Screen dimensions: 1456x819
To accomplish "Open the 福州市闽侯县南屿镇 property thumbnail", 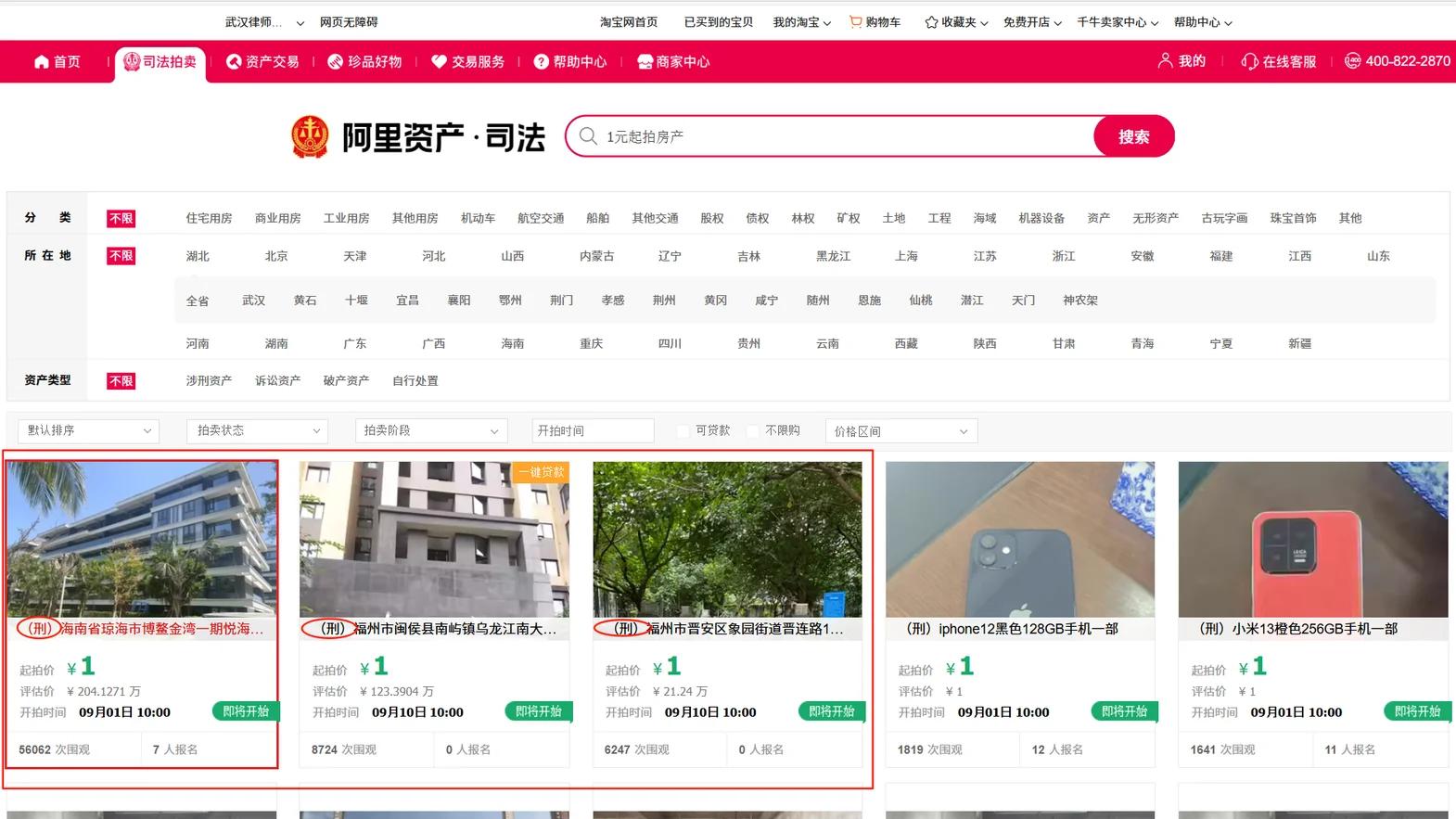I will 434,539.
